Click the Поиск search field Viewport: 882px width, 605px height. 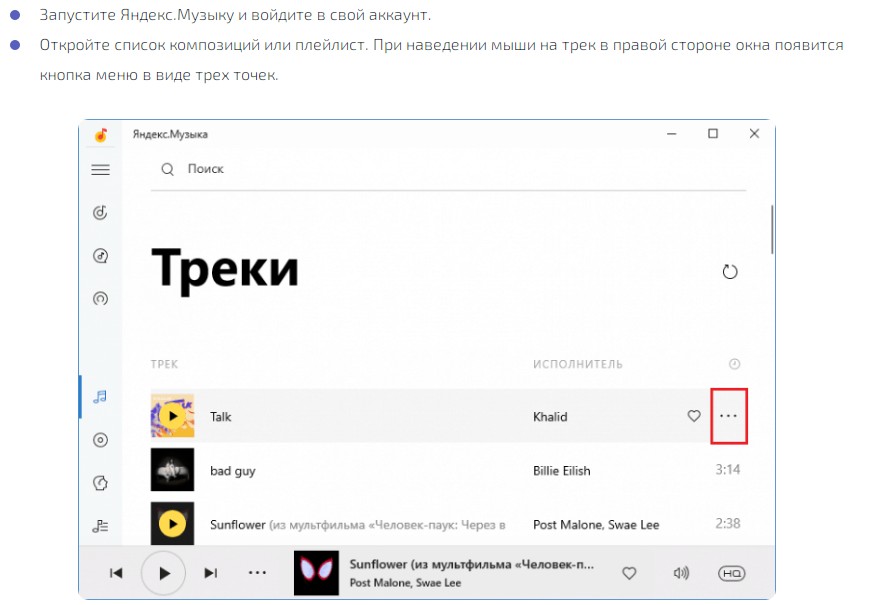pyautogui.click(x=448, y=169)
